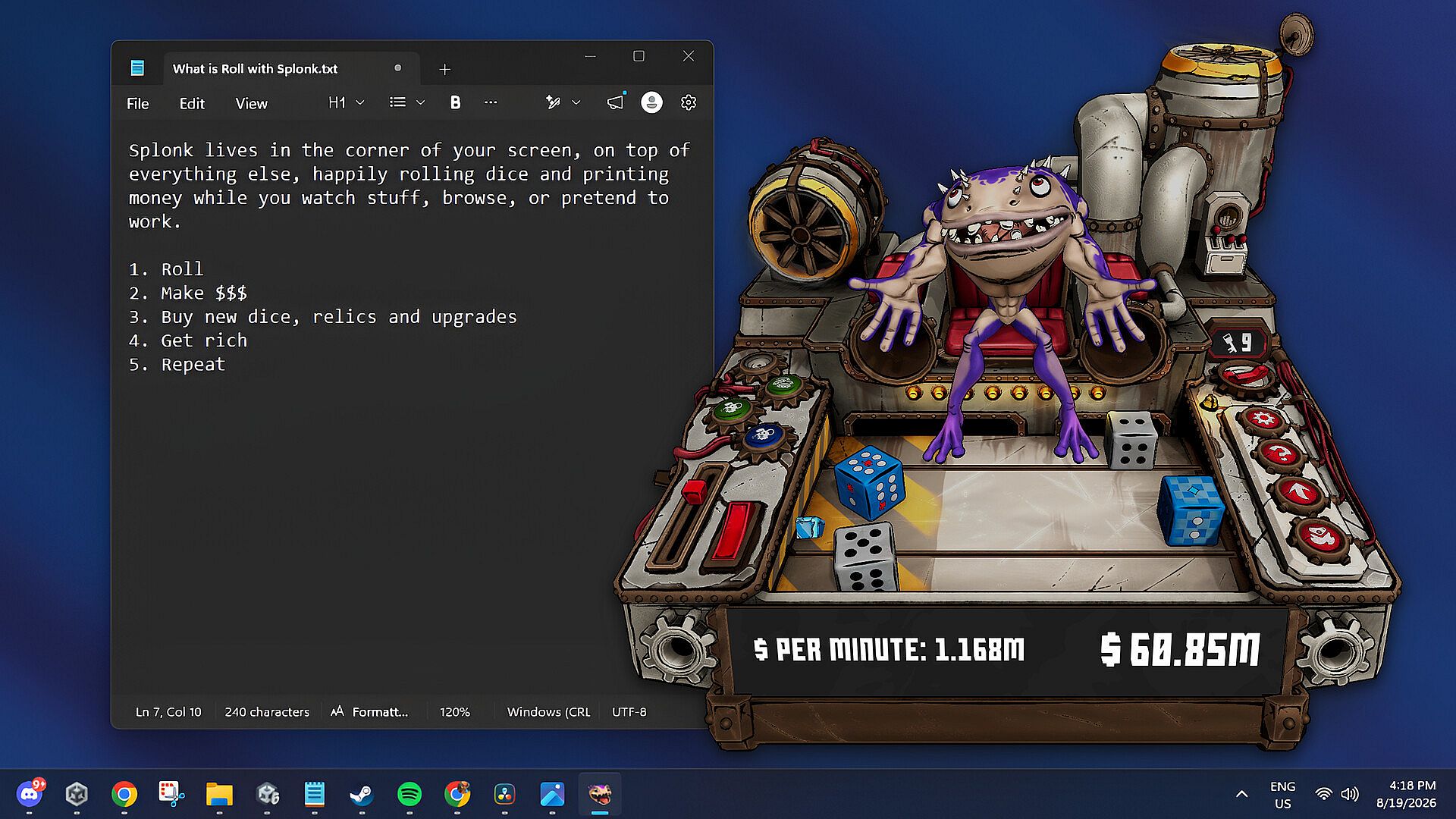Toggle bold formatting in Notepad
Image resolution: width=1456 pixels, height=819 pixels.
pyautogui.click(x=455, y=102)
